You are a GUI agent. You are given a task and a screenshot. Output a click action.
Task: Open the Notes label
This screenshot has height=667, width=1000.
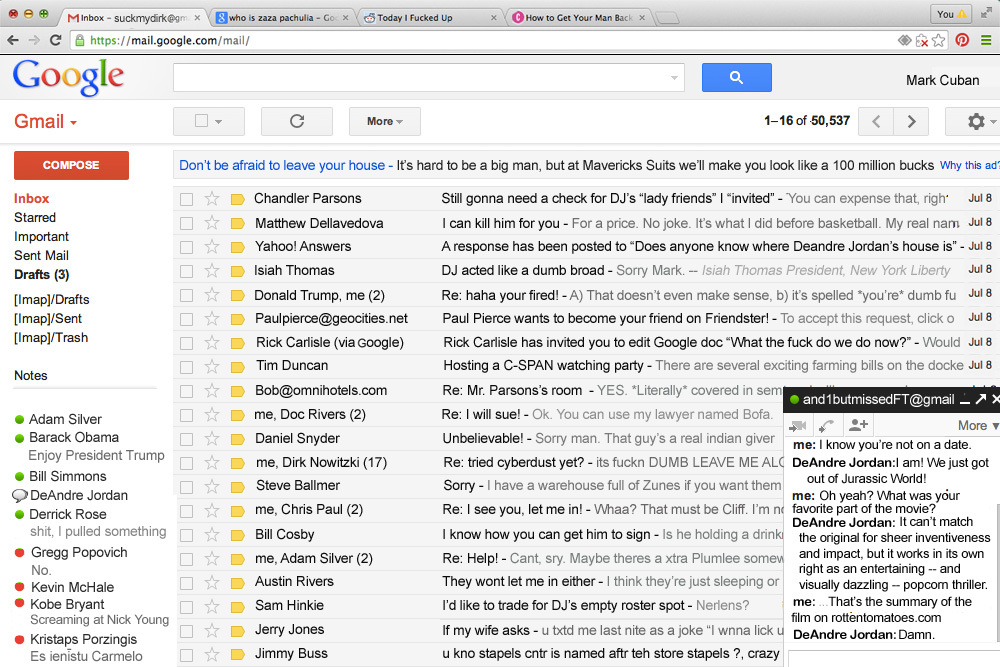31,376
